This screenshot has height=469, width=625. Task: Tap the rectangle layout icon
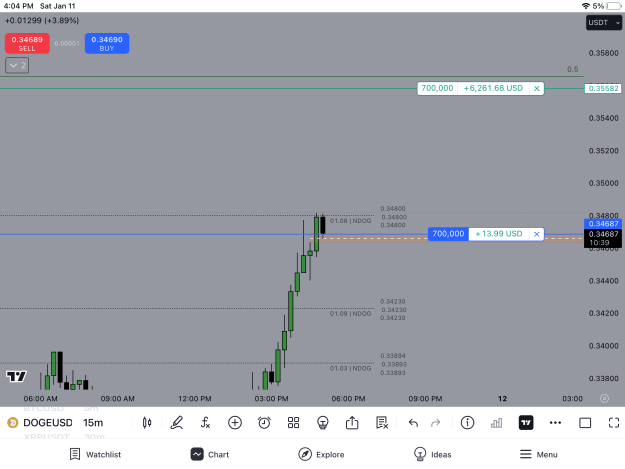click(x=585, y=423)
